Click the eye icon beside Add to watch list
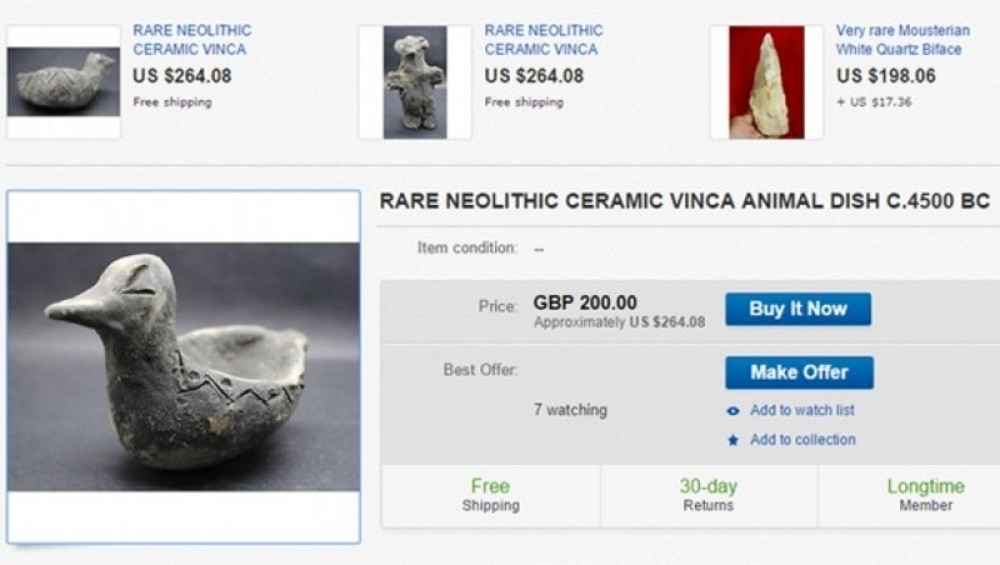 pyautogui.click(x=733, y=411)
